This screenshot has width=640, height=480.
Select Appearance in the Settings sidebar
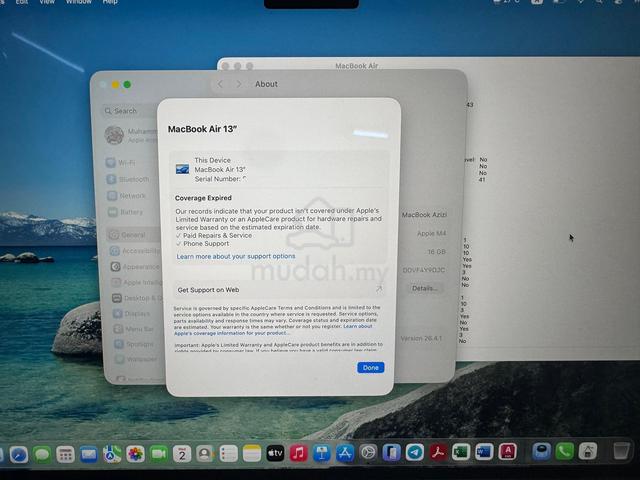tap(135, 267)
